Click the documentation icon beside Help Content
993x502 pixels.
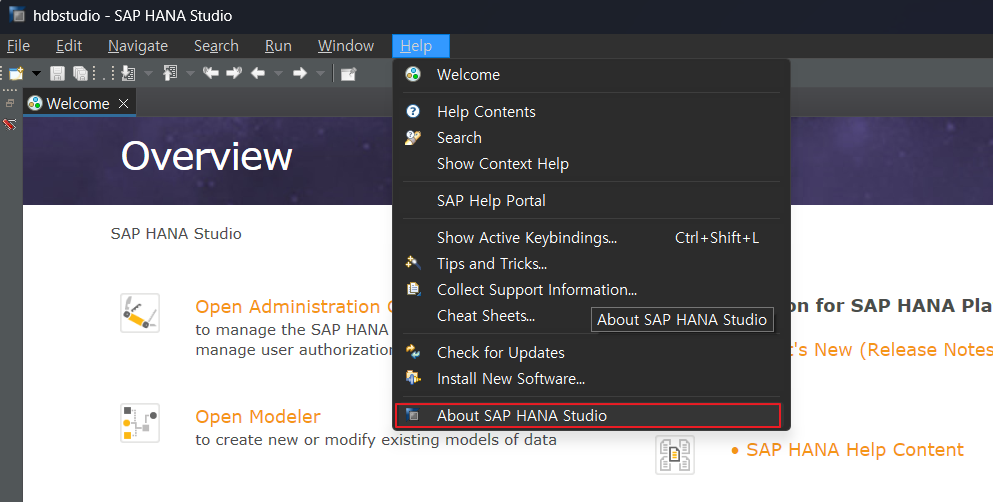coord(674,455)
